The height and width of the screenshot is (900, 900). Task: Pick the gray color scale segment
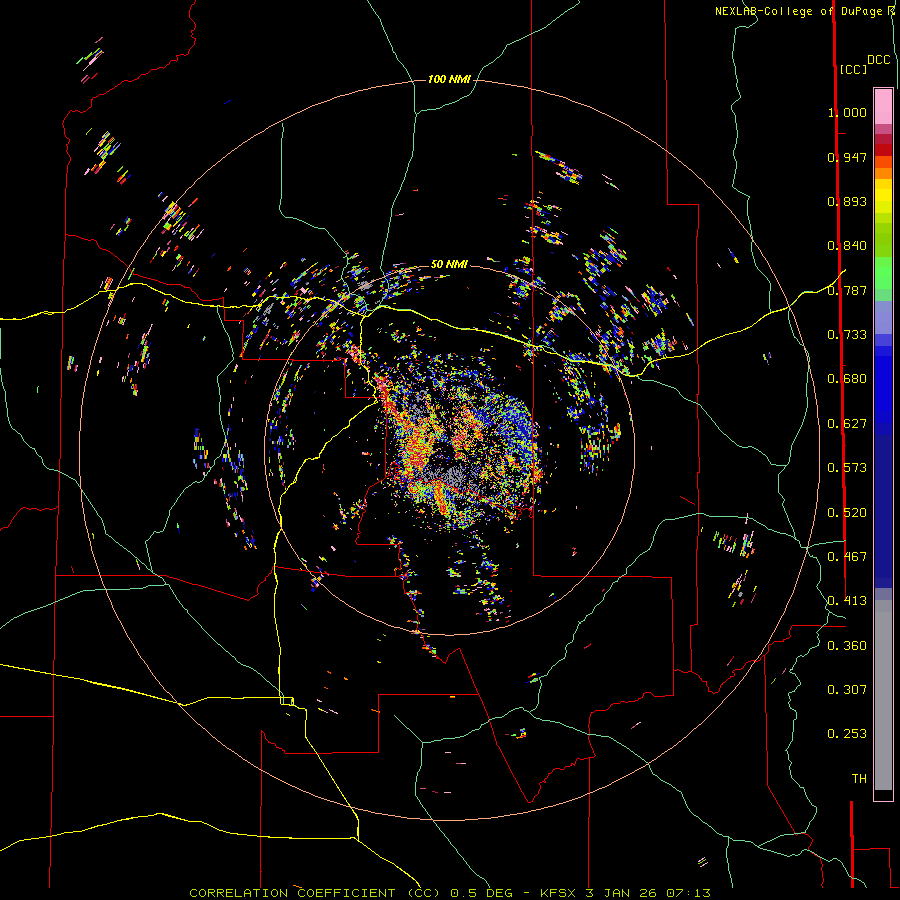[x=883, y=695]
